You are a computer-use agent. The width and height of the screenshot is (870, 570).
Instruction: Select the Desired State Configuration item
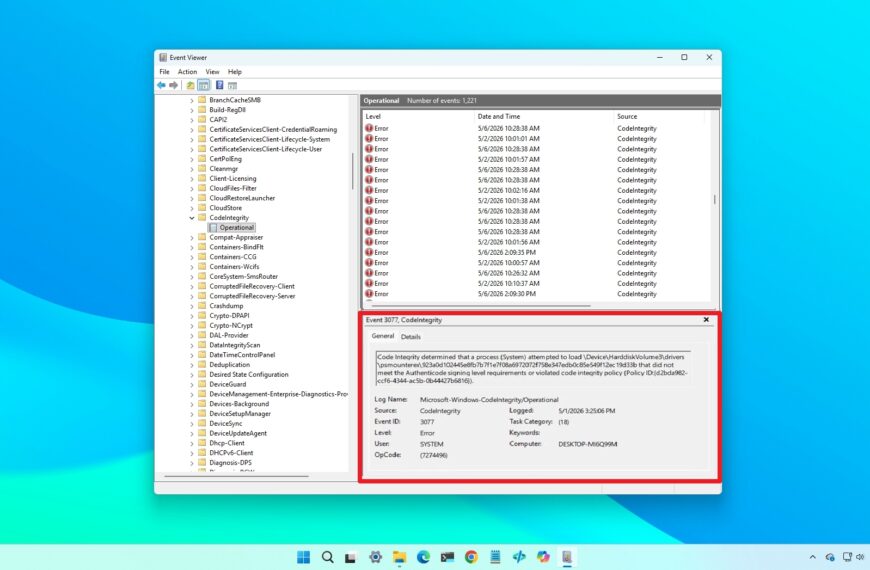pos(249,375)
